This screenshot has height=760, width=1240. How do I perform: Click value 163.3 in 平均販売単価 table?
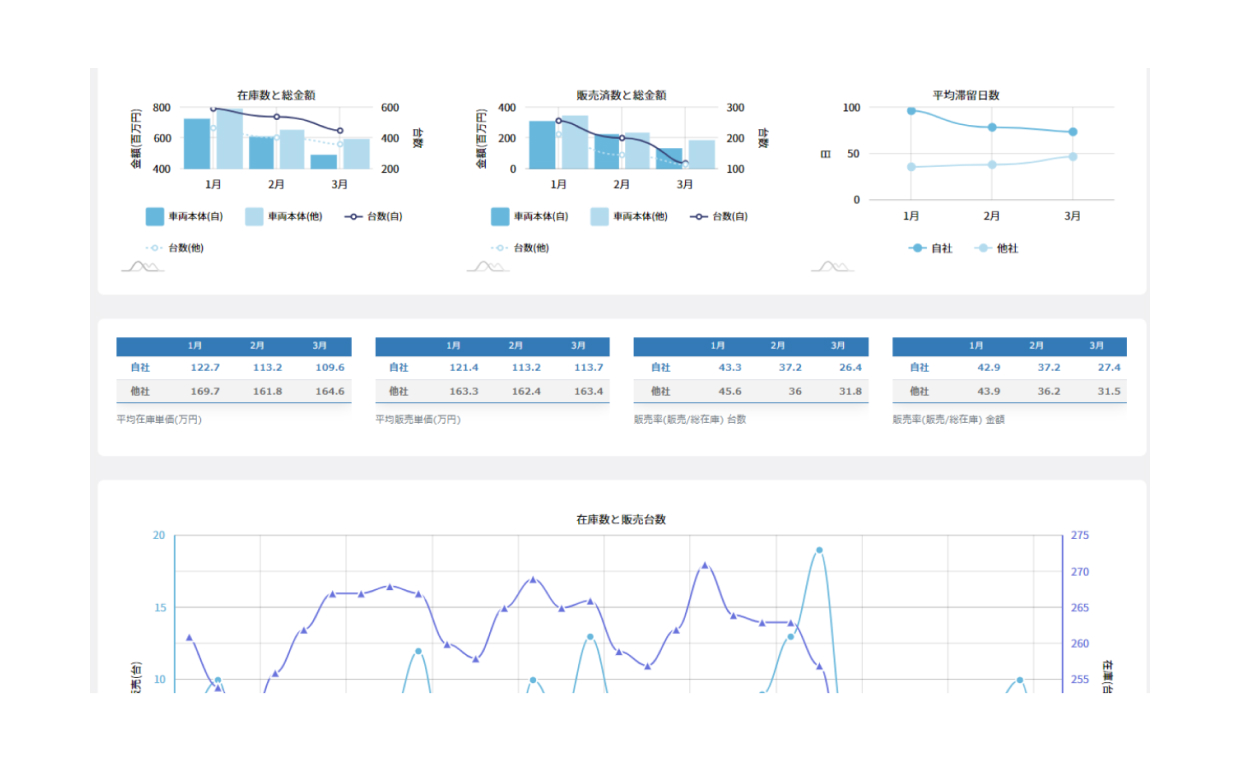coord(463,391)
